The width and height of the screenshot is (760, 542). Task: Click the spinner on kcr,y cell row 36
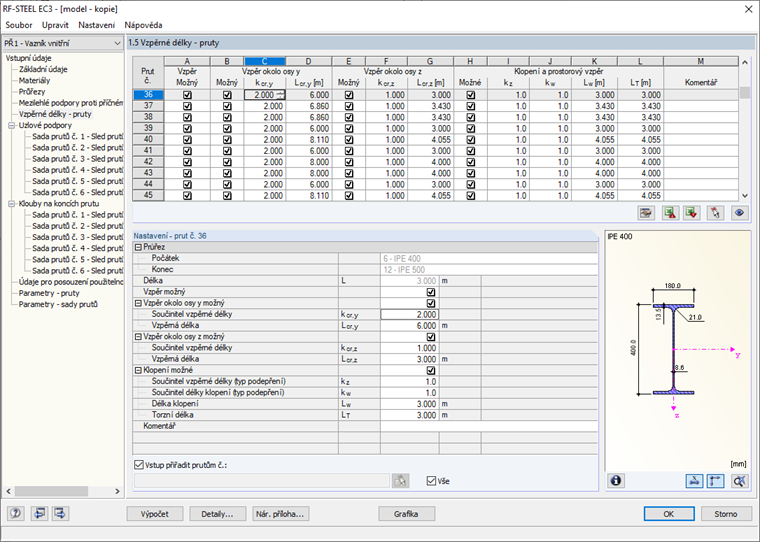click(x=280, y=95)
